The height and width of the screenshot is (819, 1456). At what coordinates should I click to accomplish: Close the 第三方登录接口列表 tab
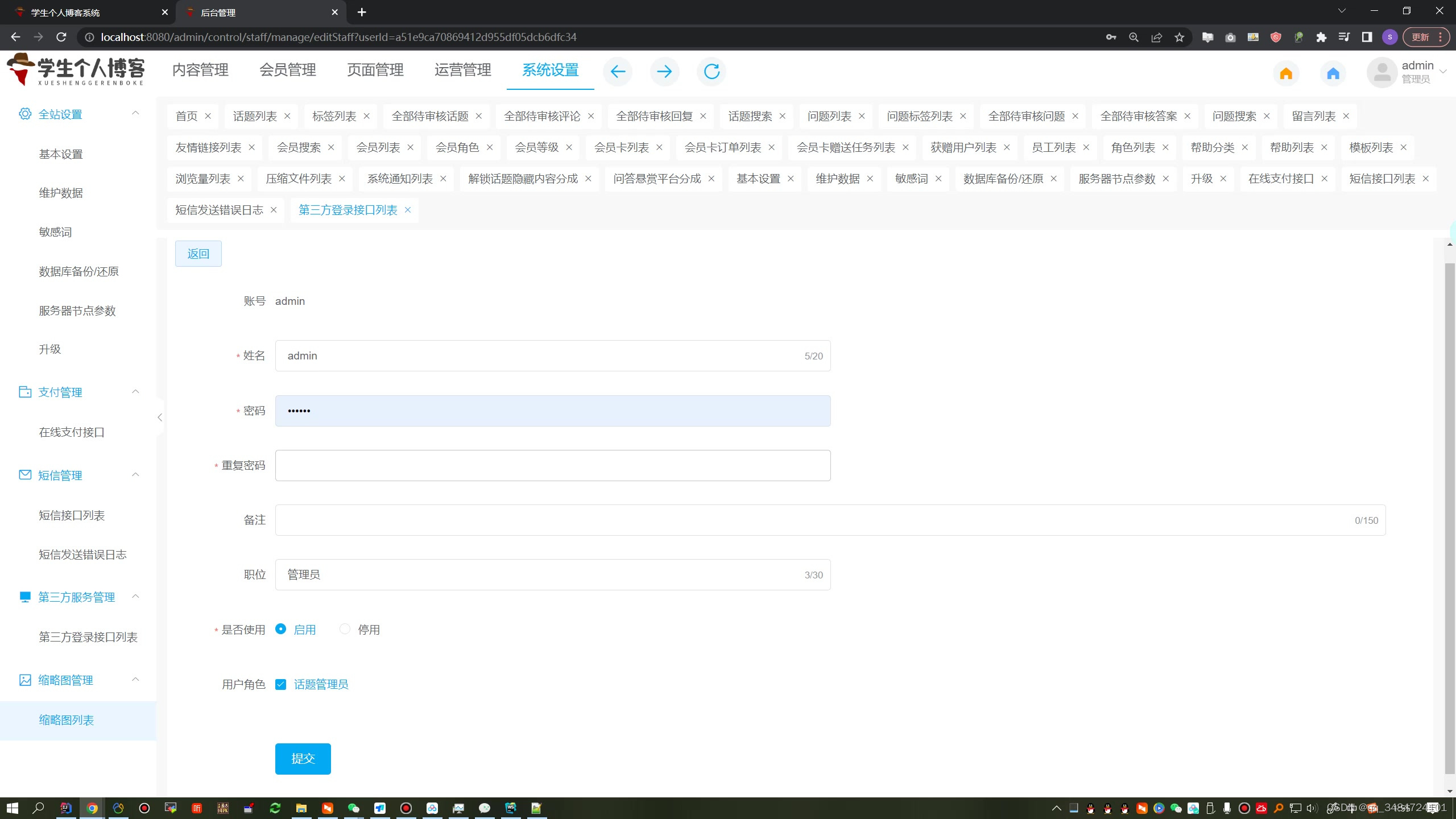click(x=408, y=210)
